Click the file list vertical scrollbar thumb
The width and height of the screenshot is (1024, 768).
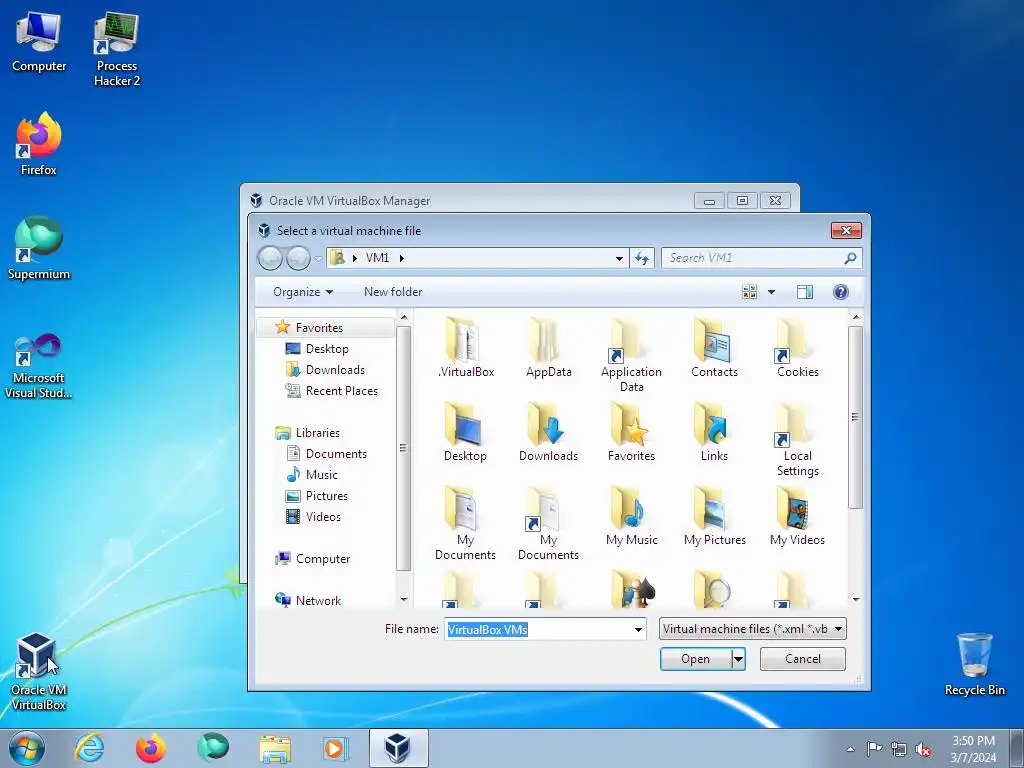tap(856, 417)
